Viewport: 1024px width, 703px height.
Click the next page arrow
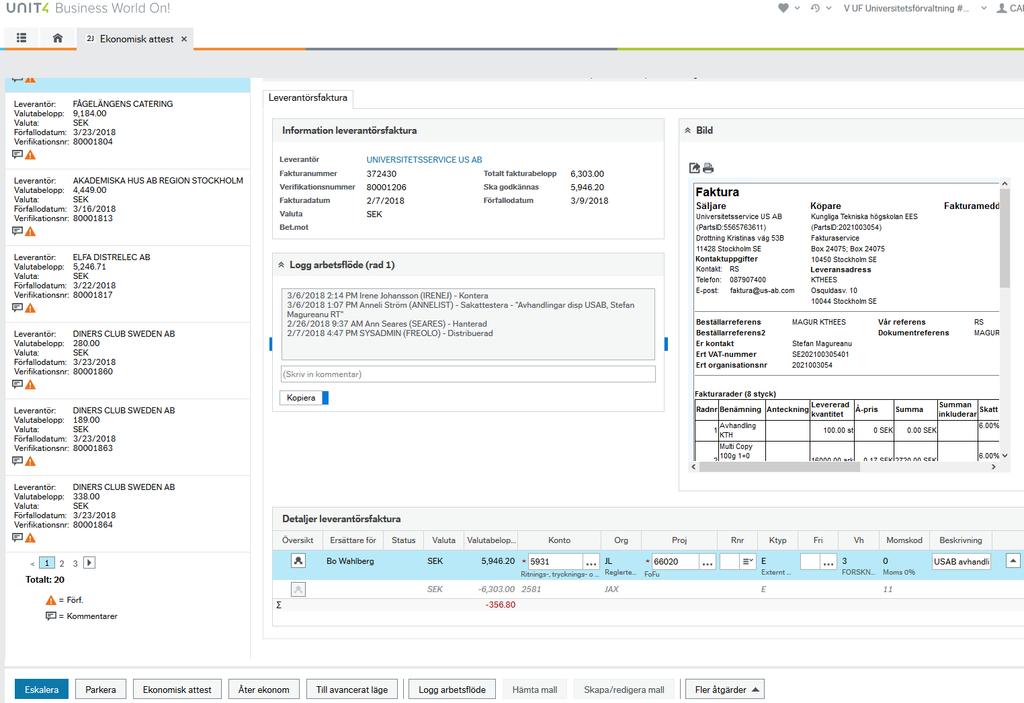point(89,563)
